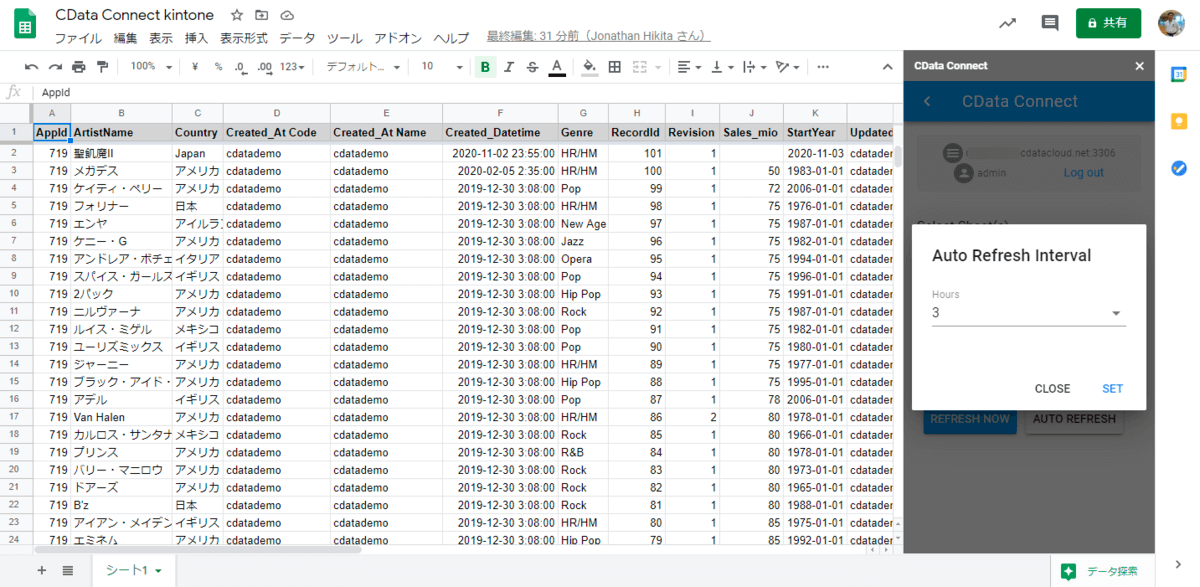
Task: Click the green 共有 share button
Action: click(x=1108, y=23)
